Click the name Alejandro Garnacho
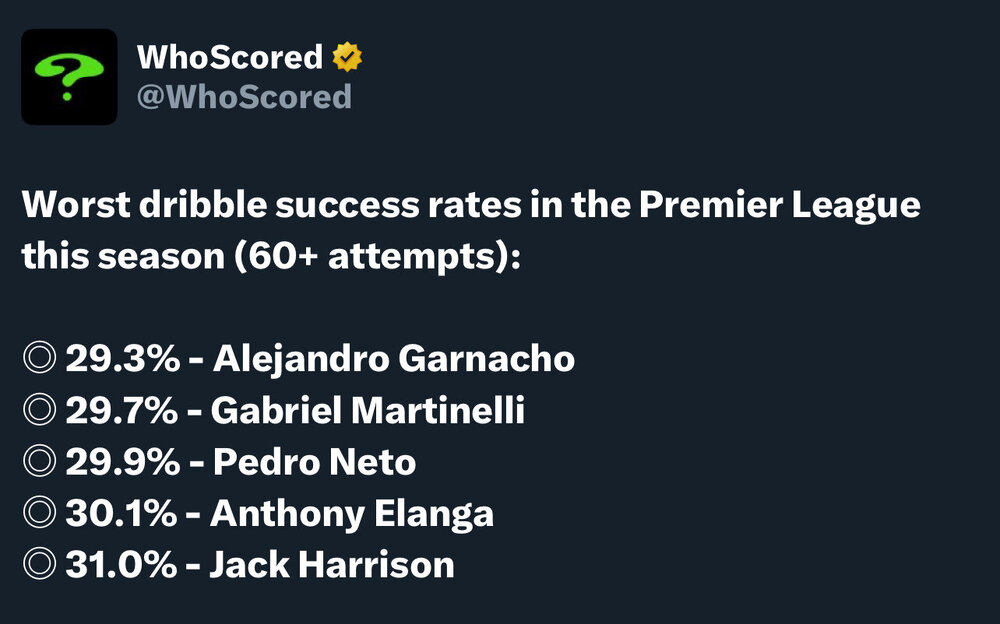The height and width of the screenshot is (624, 1000). [393, 359]
